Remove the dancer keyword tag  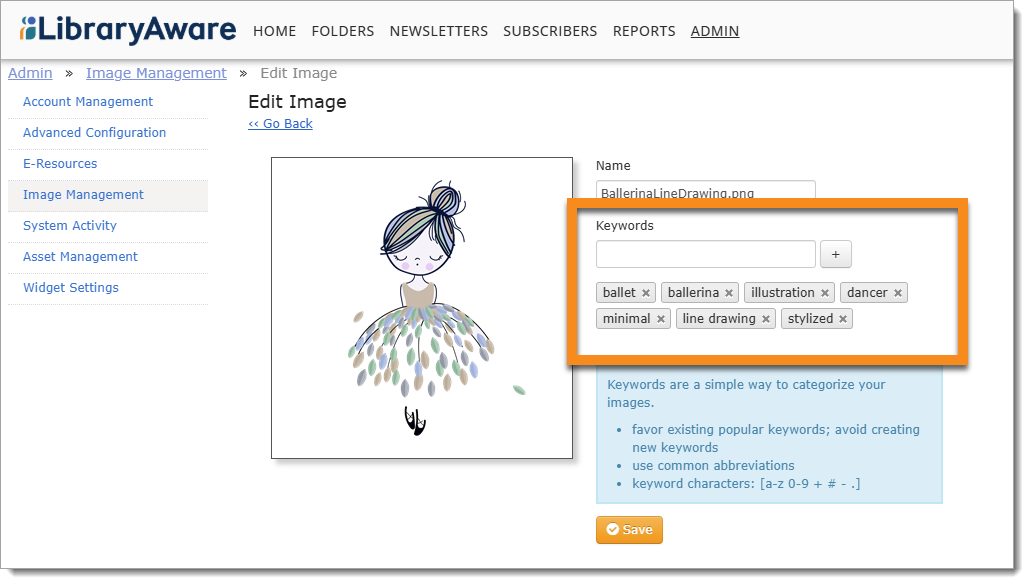click(898, 293)
